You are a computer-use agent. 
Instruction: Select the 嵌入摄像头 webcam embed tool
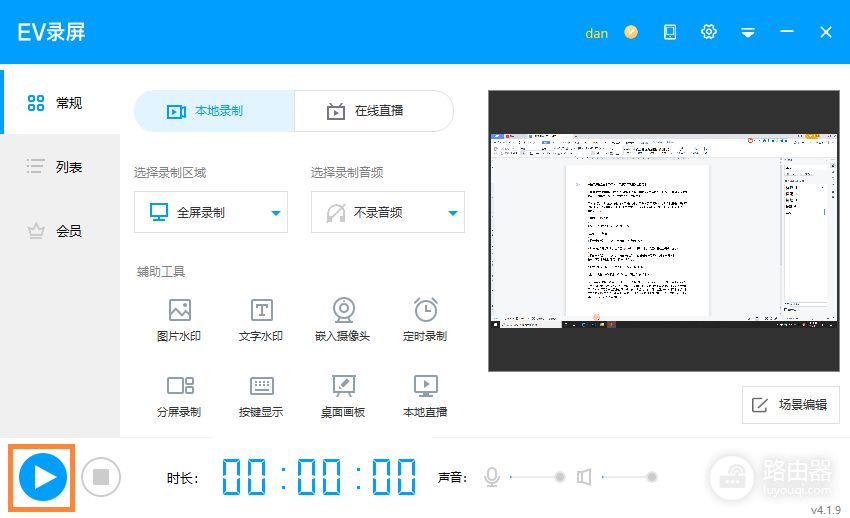[x=343, y=320]
